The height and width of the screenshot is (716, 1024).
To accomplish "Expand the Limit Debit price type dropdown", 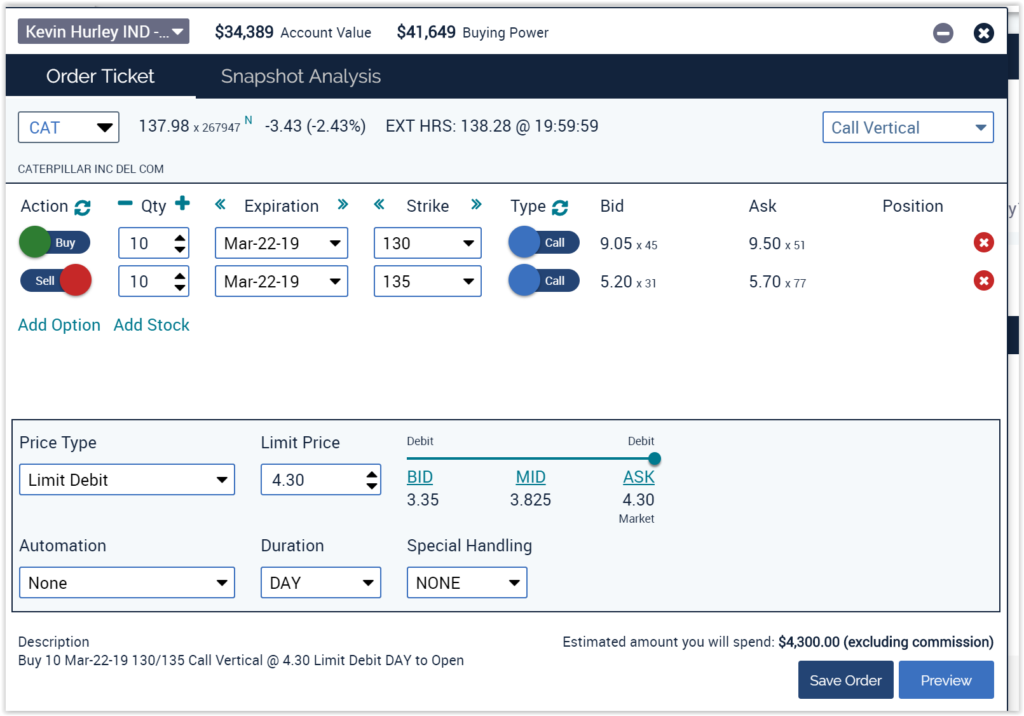I will [x=127, y=480].
